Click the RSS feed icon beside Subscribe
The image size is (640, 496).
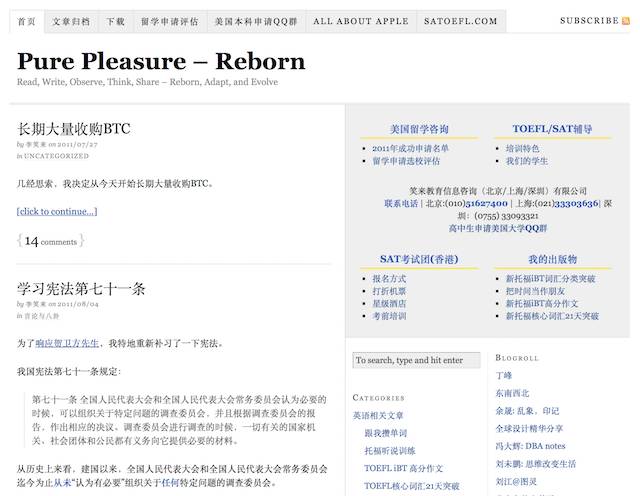click(x=626, y=20)
